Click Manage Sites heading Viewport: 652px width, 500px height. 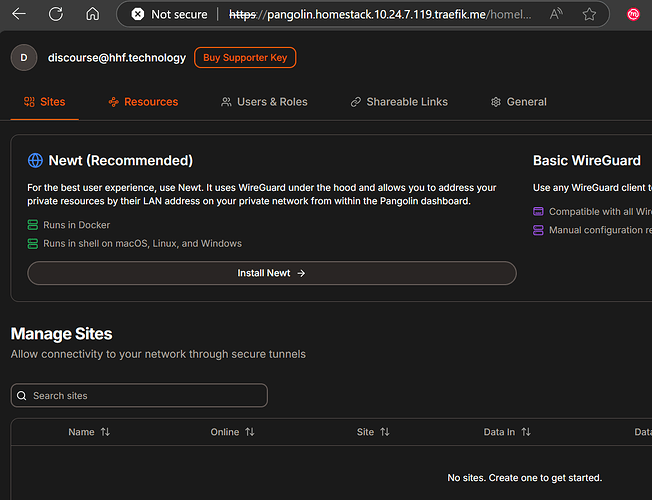pos(62,334)
